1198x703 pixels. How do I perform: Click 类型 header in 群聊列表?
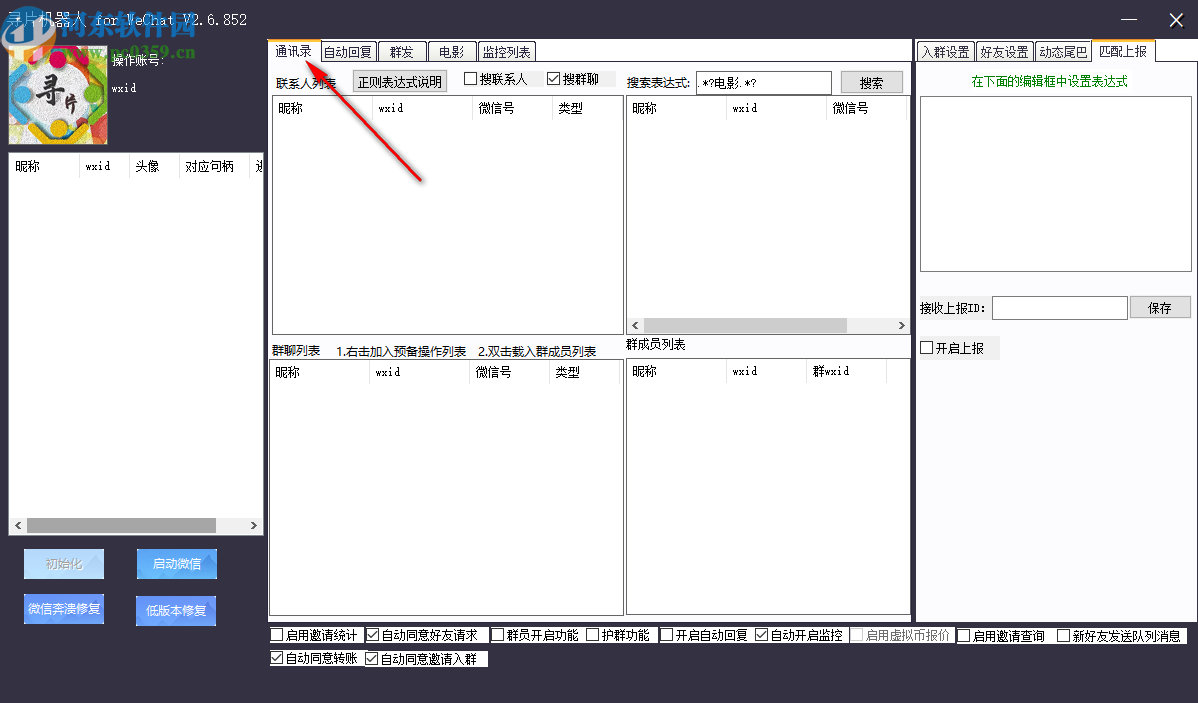point(583,372)
